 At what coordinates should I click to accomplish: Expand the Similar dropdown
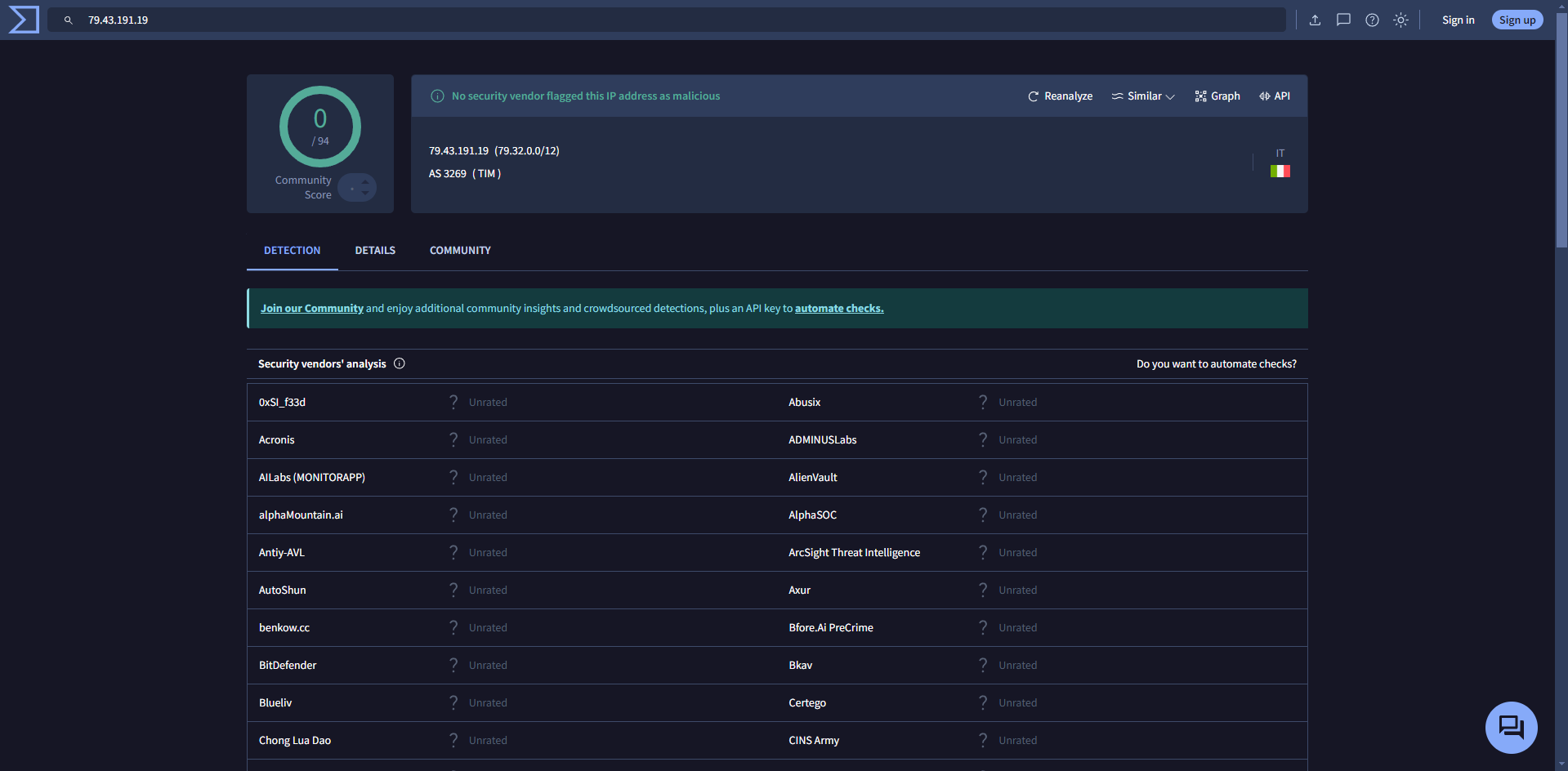pyautogui.click(x=1143, y=96)
